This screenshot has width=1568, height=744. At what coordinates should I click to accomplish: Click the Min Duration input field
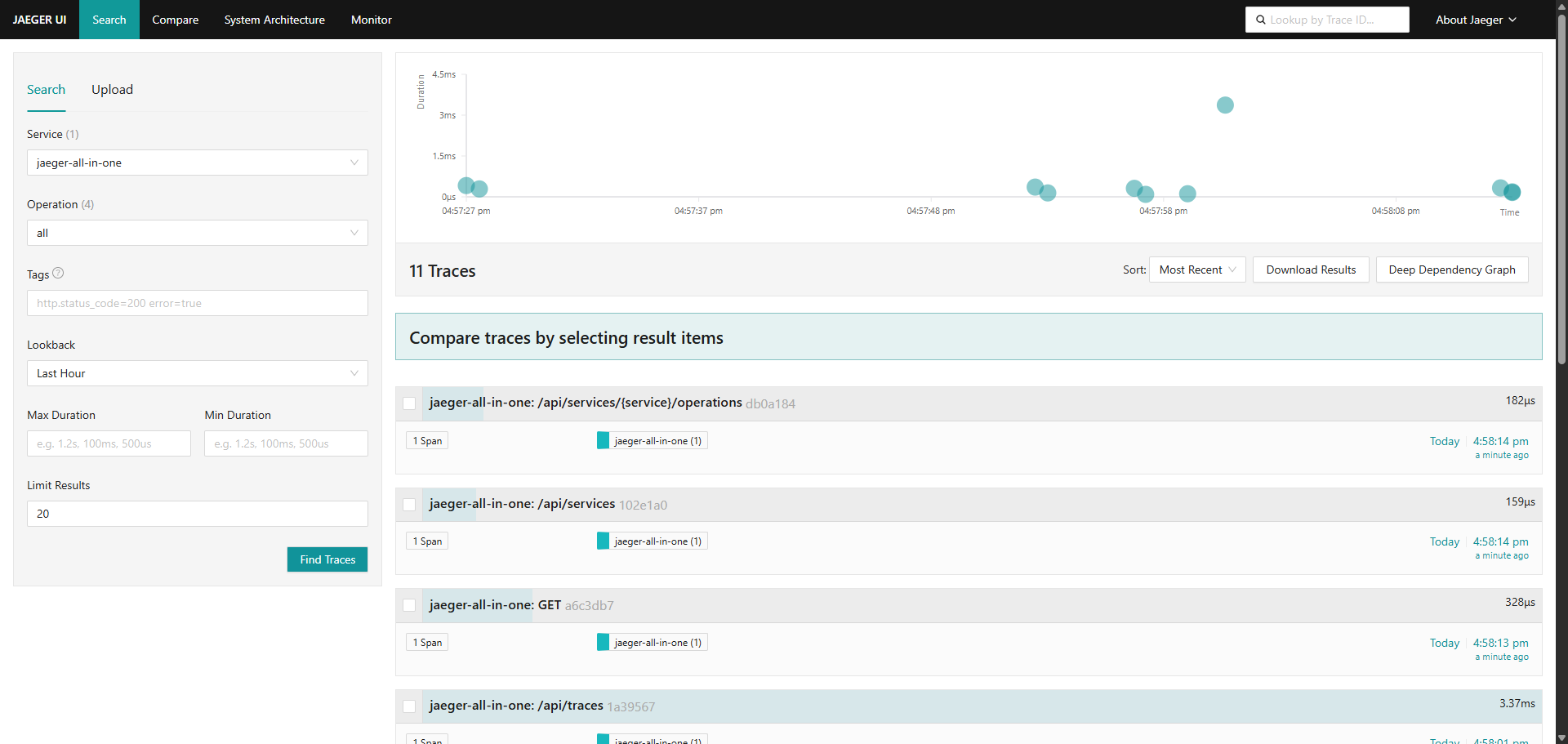coord(286,443)
